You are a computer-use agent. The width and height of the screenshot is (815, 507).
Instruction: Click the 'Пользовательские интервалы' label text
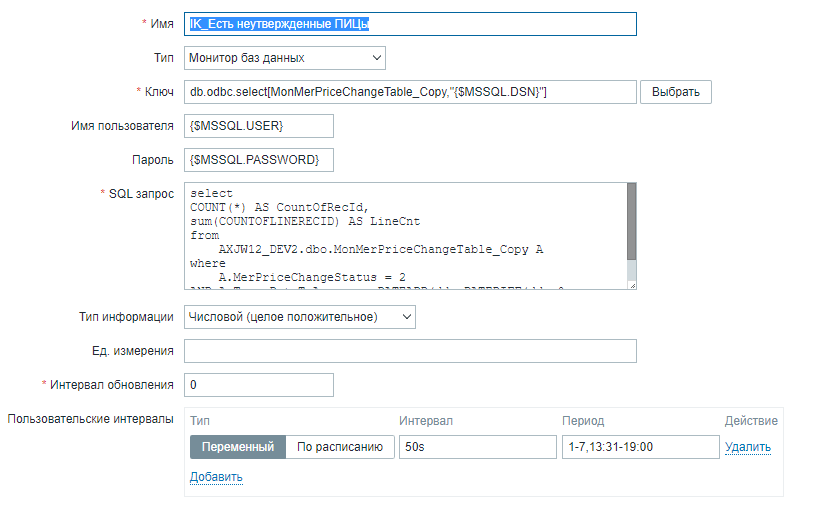(x=91, y=417)
